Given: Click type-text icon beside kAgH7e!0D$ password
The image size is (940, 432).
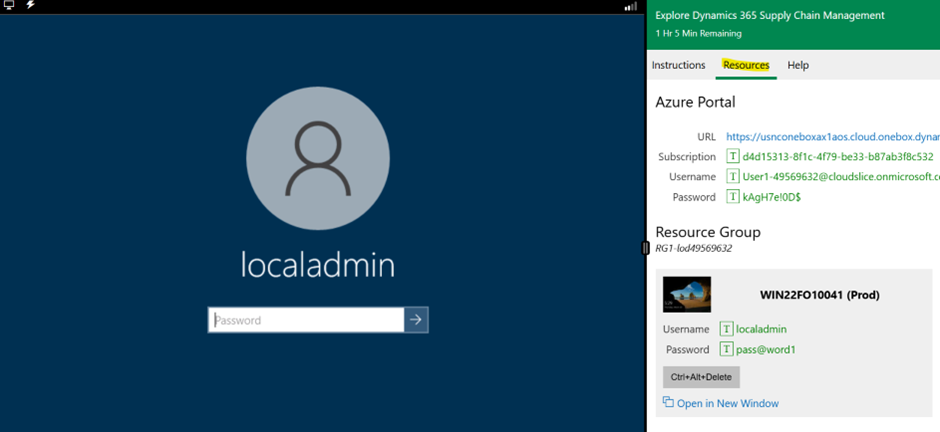Looking at the screenshot, I should click(733, 197).
